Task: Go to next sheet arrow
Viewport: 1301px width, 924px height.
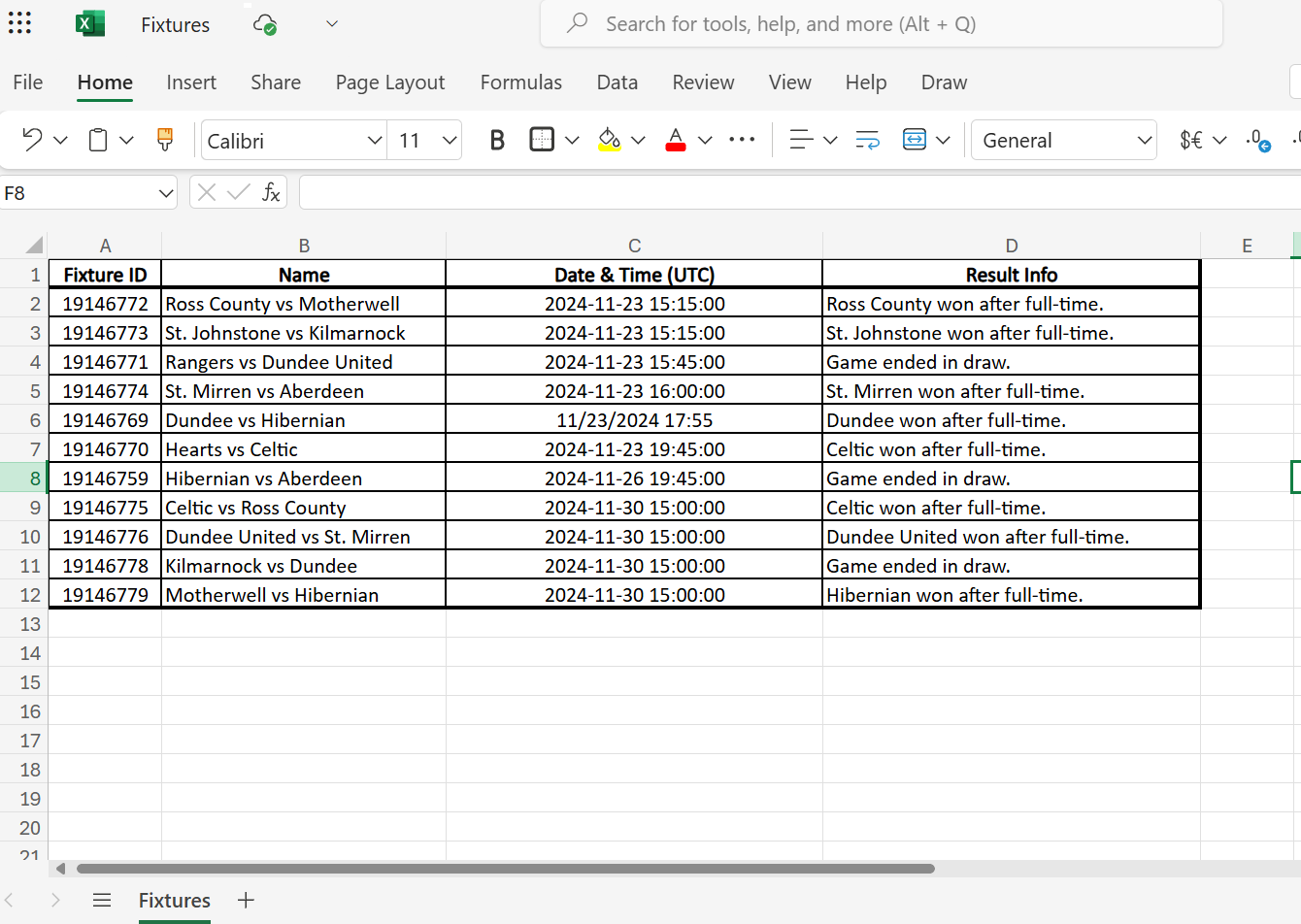Action: (x=55, y=901)
